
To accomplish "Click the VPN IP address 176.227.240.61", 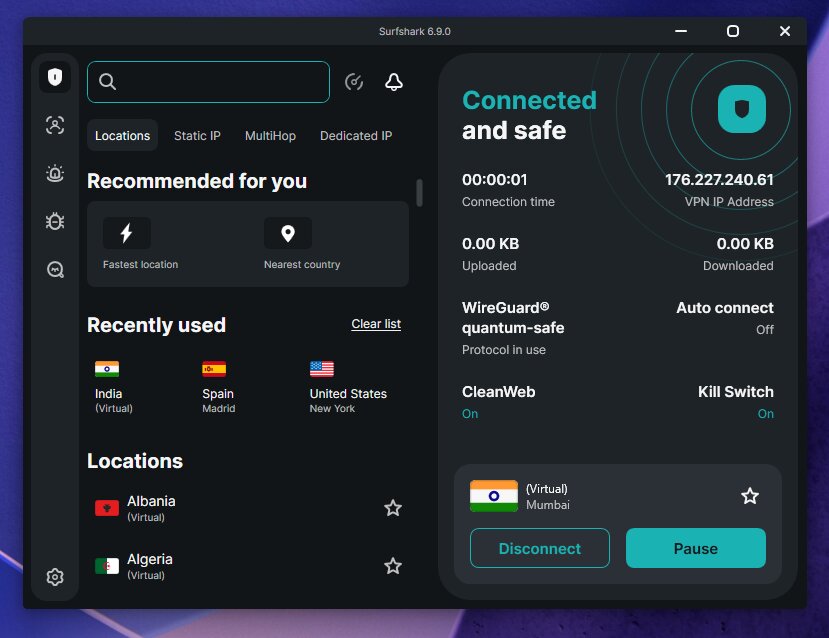I will click(719, 180).
